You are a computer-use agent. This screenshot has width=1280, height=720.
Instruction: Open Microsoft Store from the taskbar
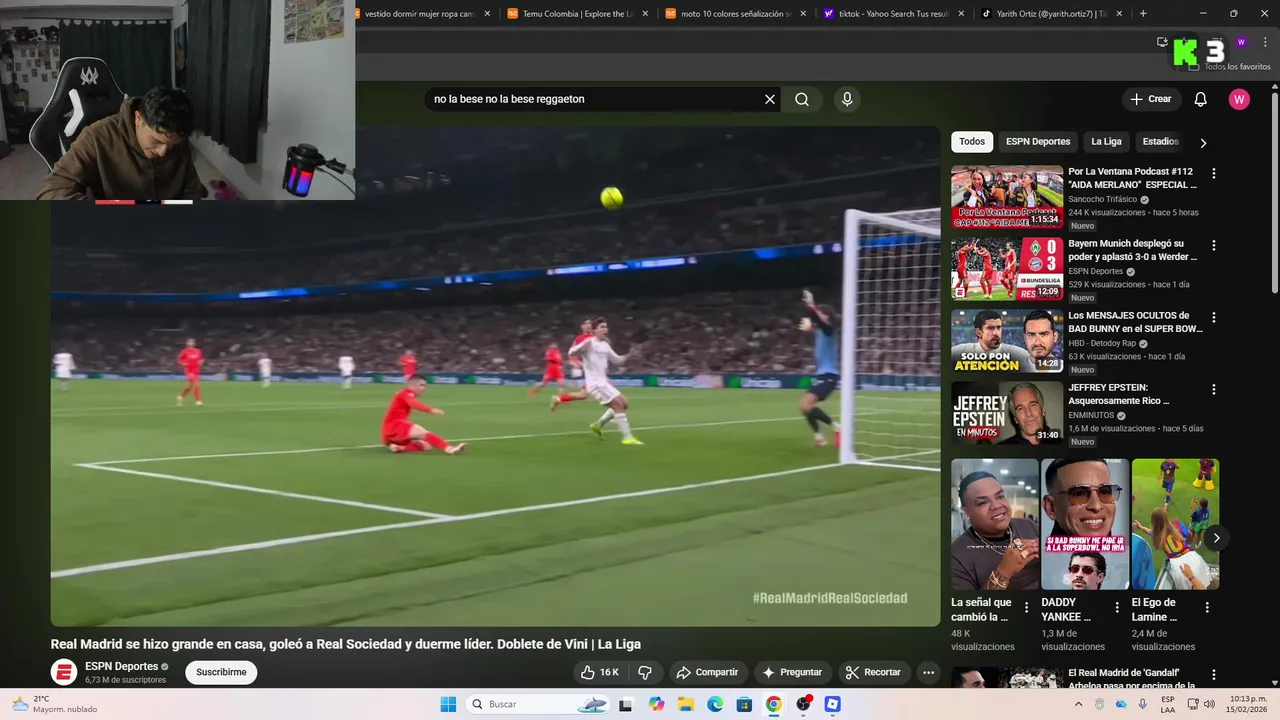click(744, 704)
